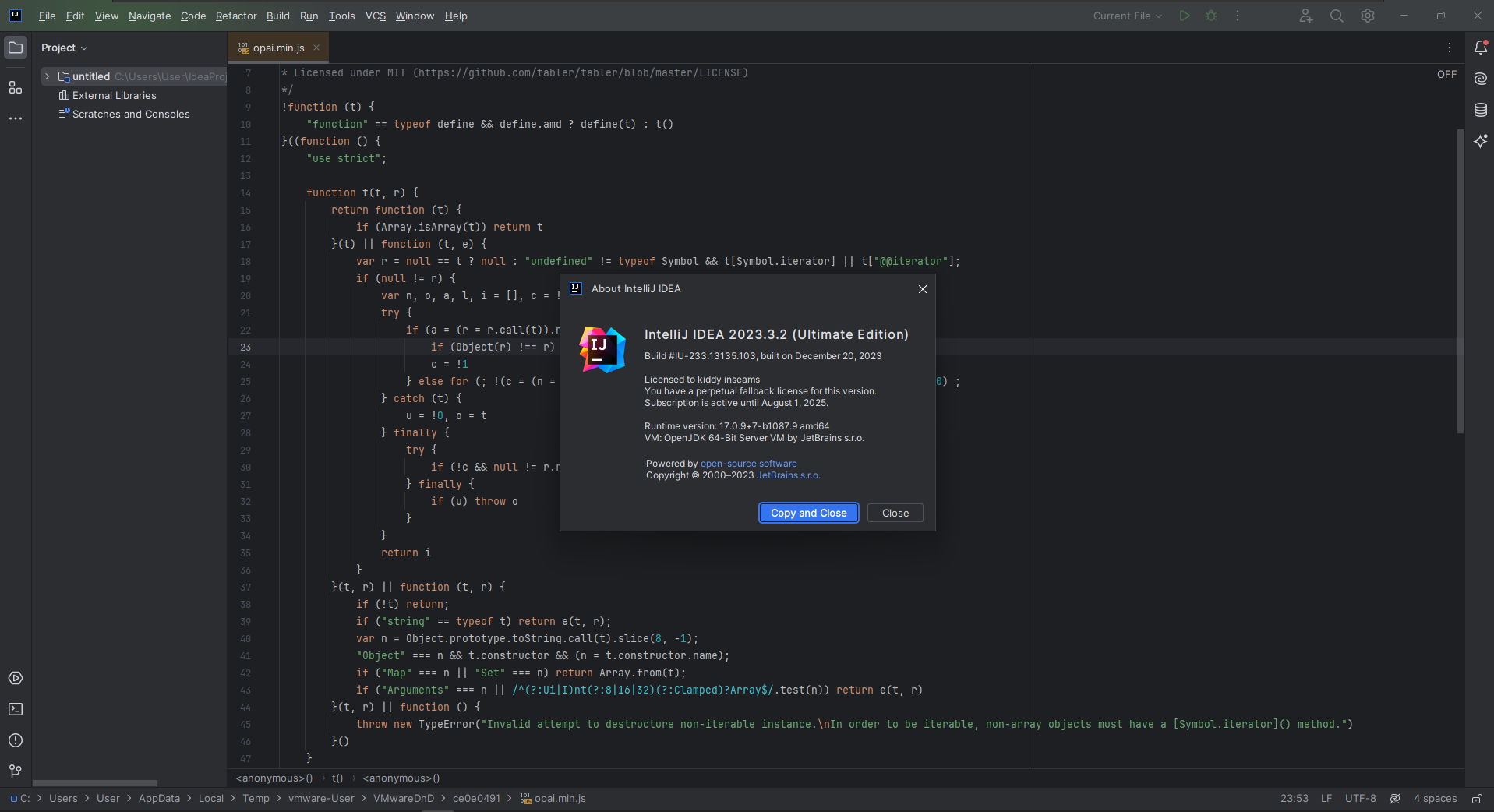Open Code With Me user icon
This screenshot has height=812, width=1494.
[1306, 16]
